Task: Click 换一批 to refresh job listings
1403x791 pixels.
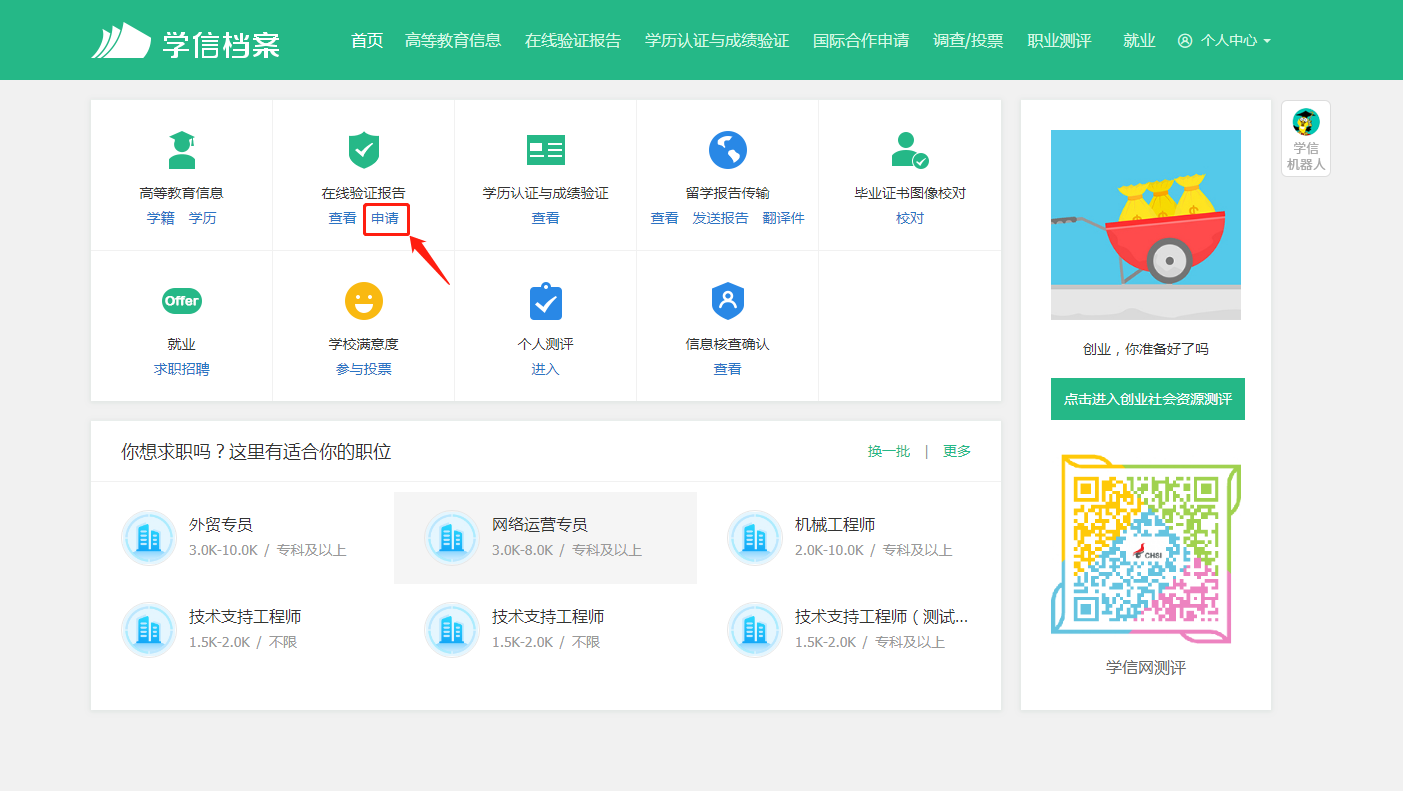Action: point(889,451)
